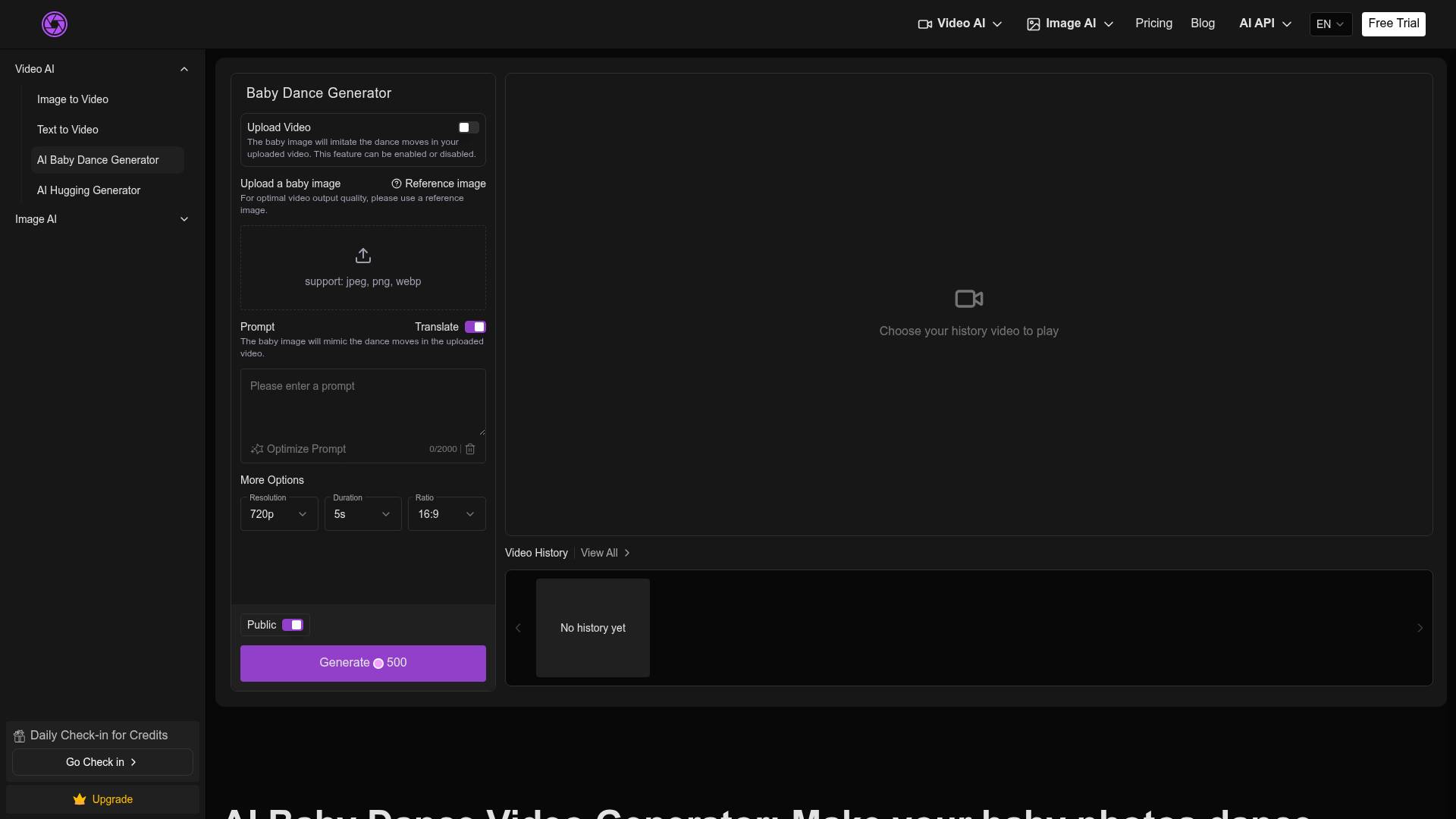Open the View All history link

[605, 553]
